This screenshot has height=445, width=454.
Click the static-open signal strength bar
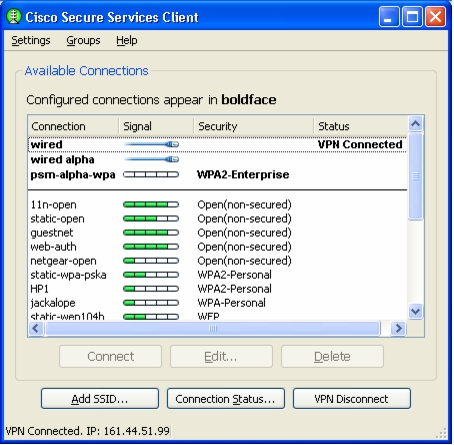(151, 219)
